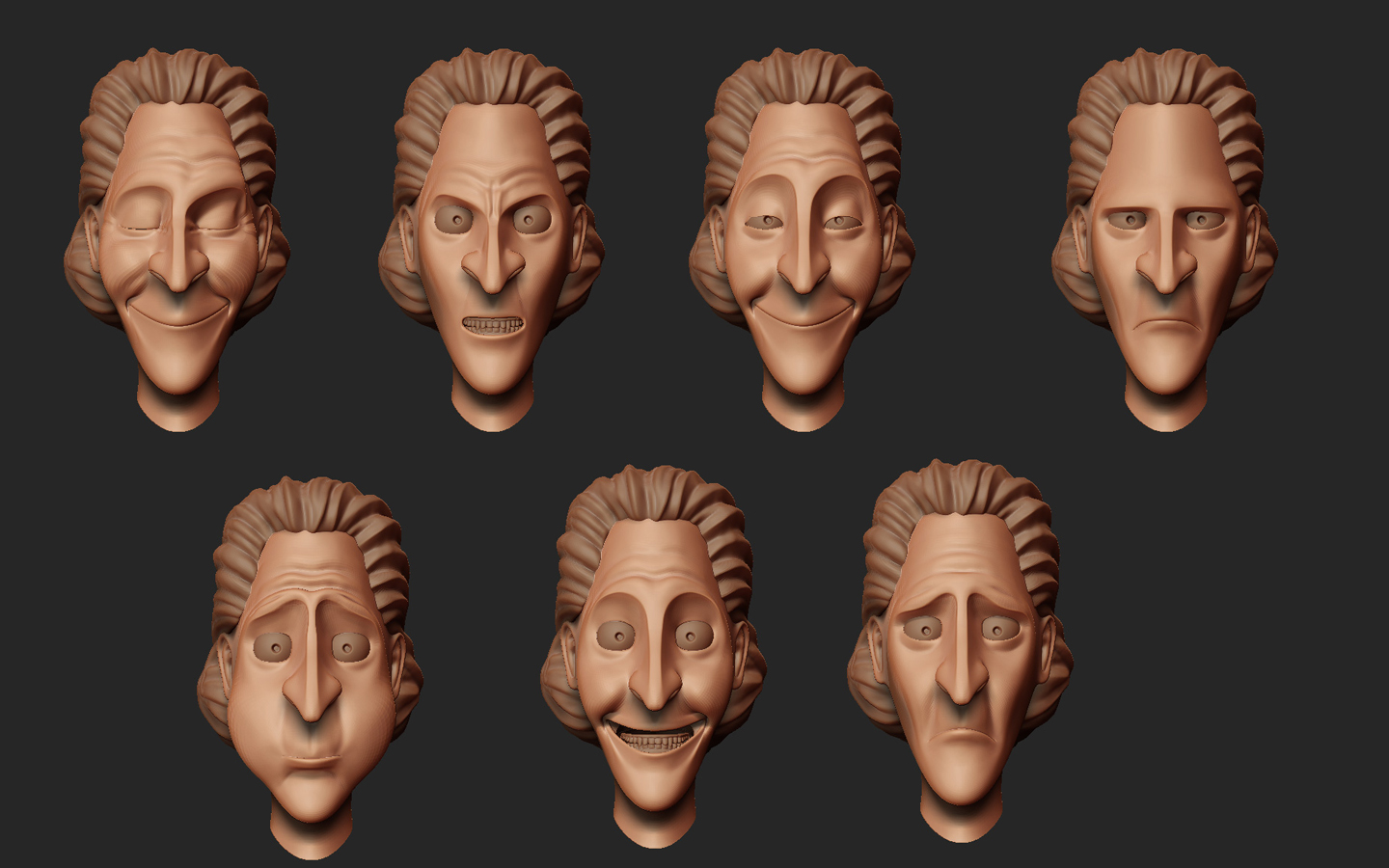1389x868 pixels.
Task: Select the grinning head showing teeth
Action: coord(654,656)
